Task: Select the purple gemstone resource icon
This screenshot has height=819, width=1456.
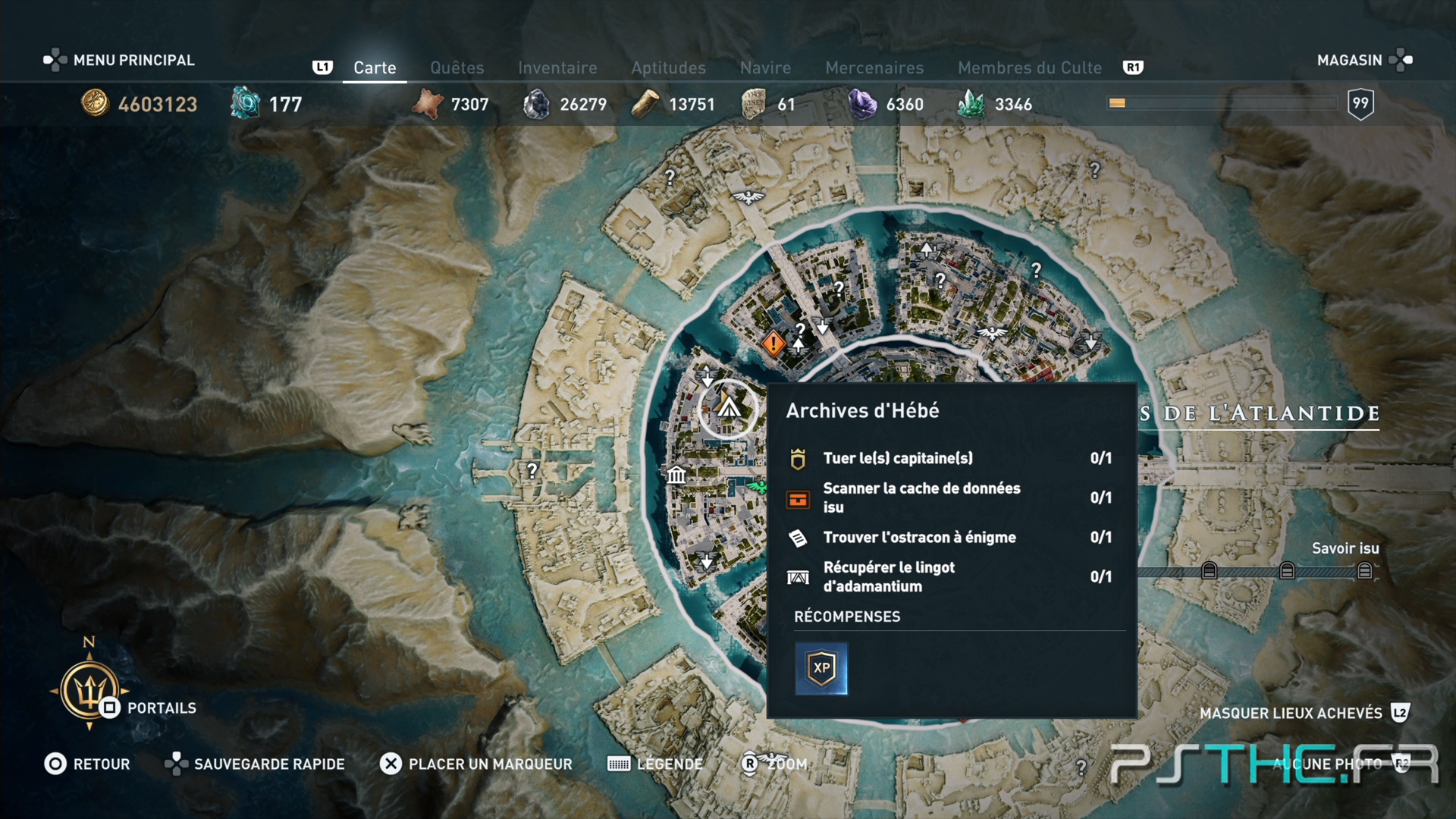Action: 862,104
